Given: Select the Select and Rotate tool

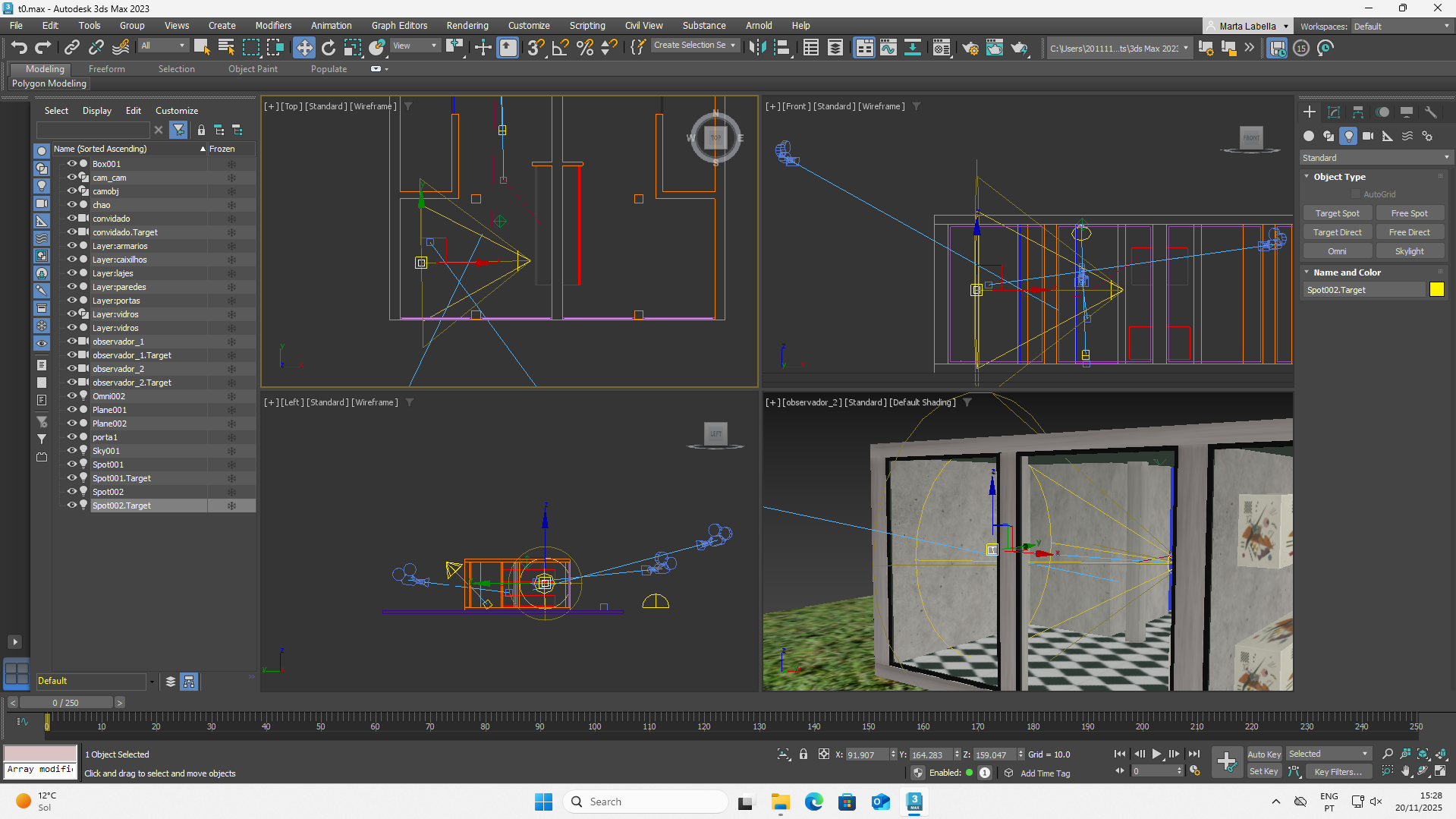Looking at the screenshot, I should (328, 48).
